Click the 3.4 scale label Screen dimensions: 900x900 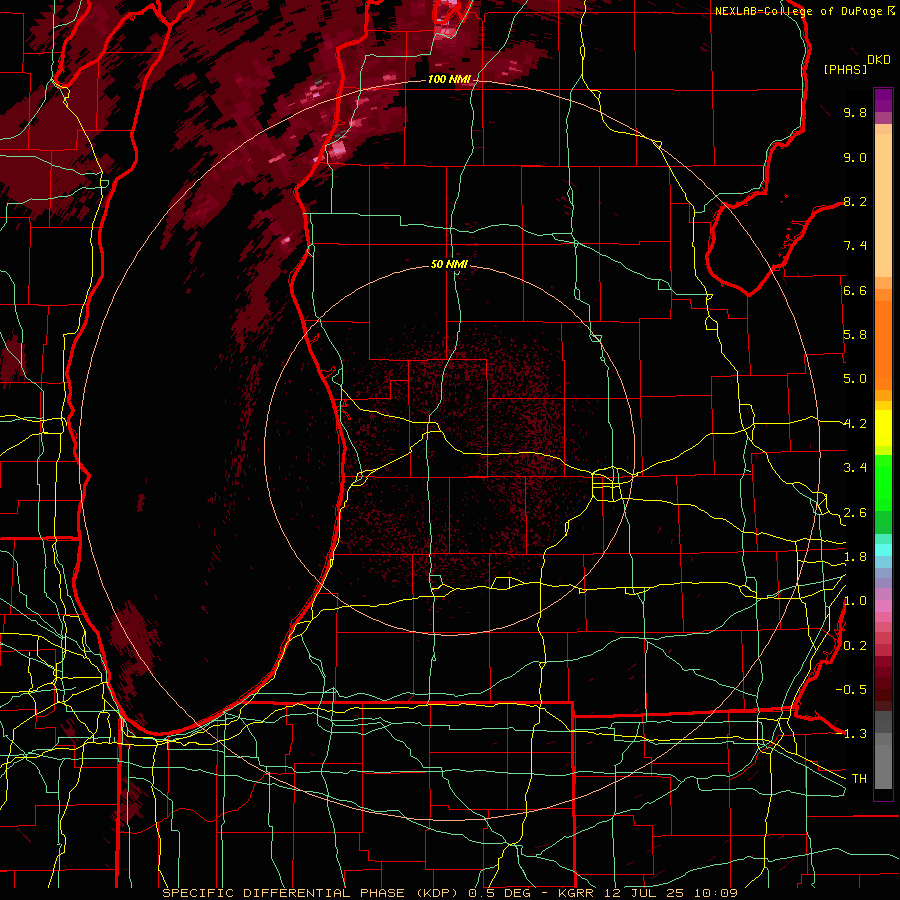click(x=855, y=468)
